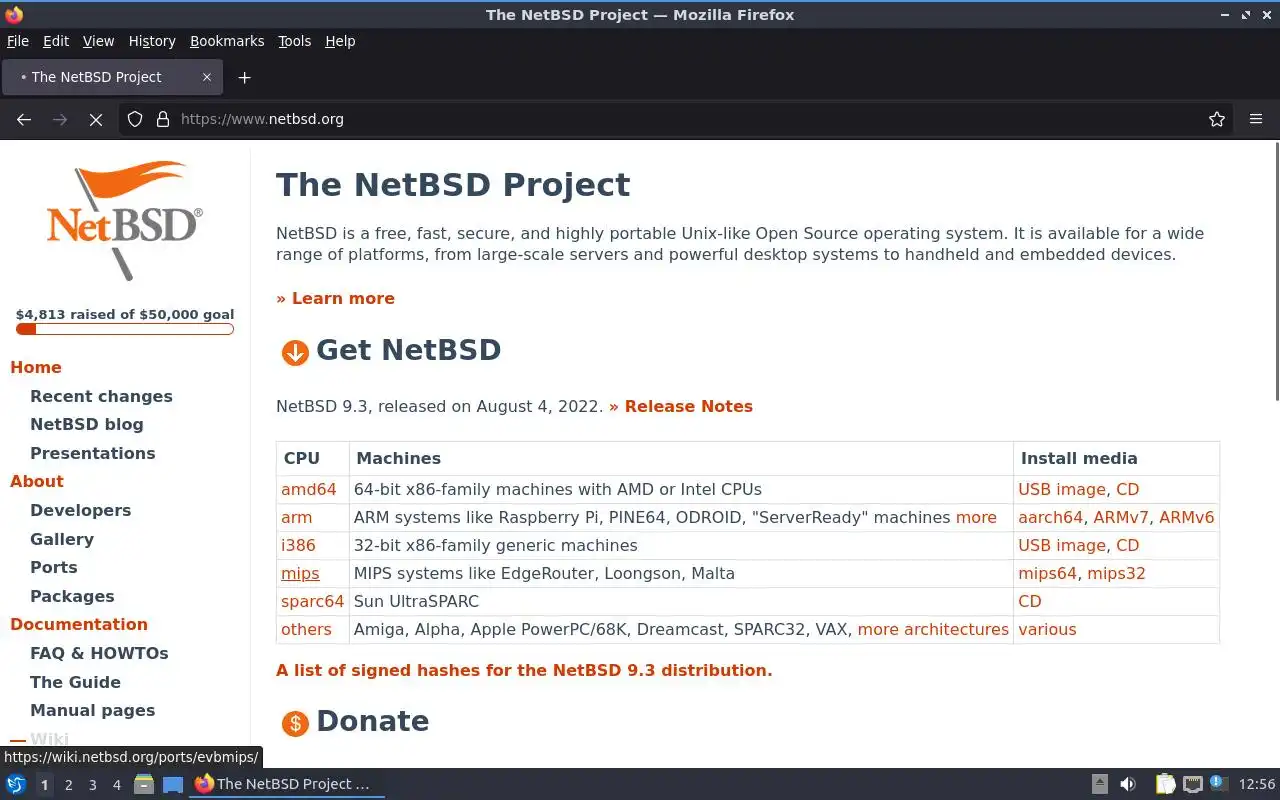This screenshot has height=800, width=1280.
Task: Open the Bookmarks menu
Action: (x=227, y=41)
